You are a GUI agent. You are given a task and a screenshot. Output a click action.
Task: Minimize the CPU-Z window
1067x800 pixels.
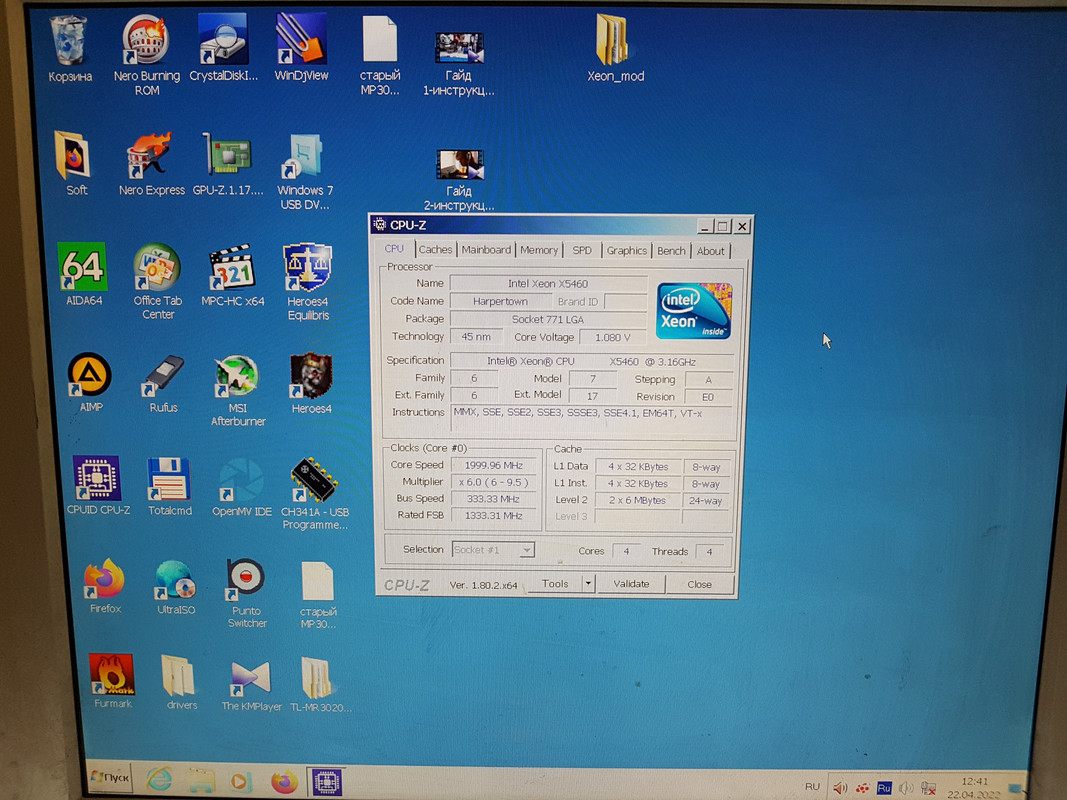click(x=705, y=226)
